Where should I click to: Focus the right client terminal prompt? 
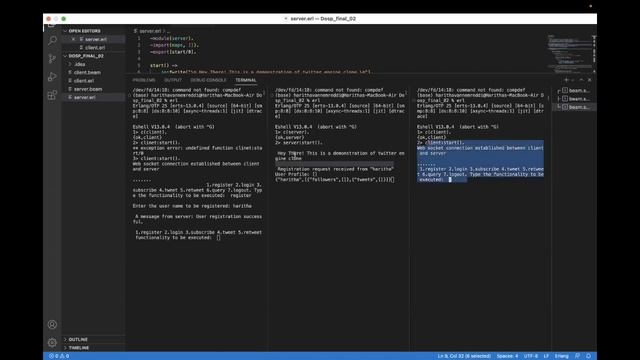(450, 180)
